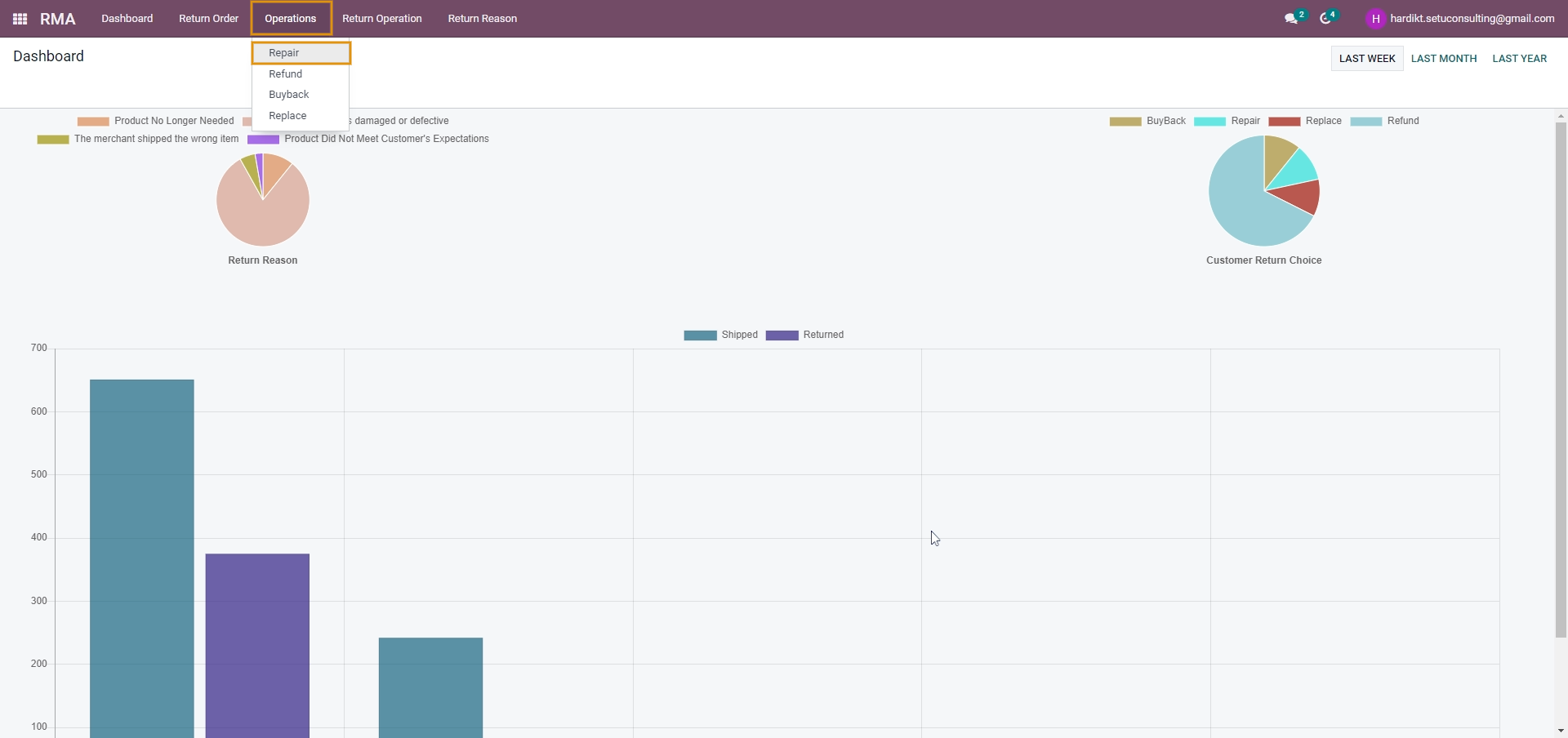Collapse the Operations dropdown menu
Screen dimensions: 1568x738
[291, 19]
